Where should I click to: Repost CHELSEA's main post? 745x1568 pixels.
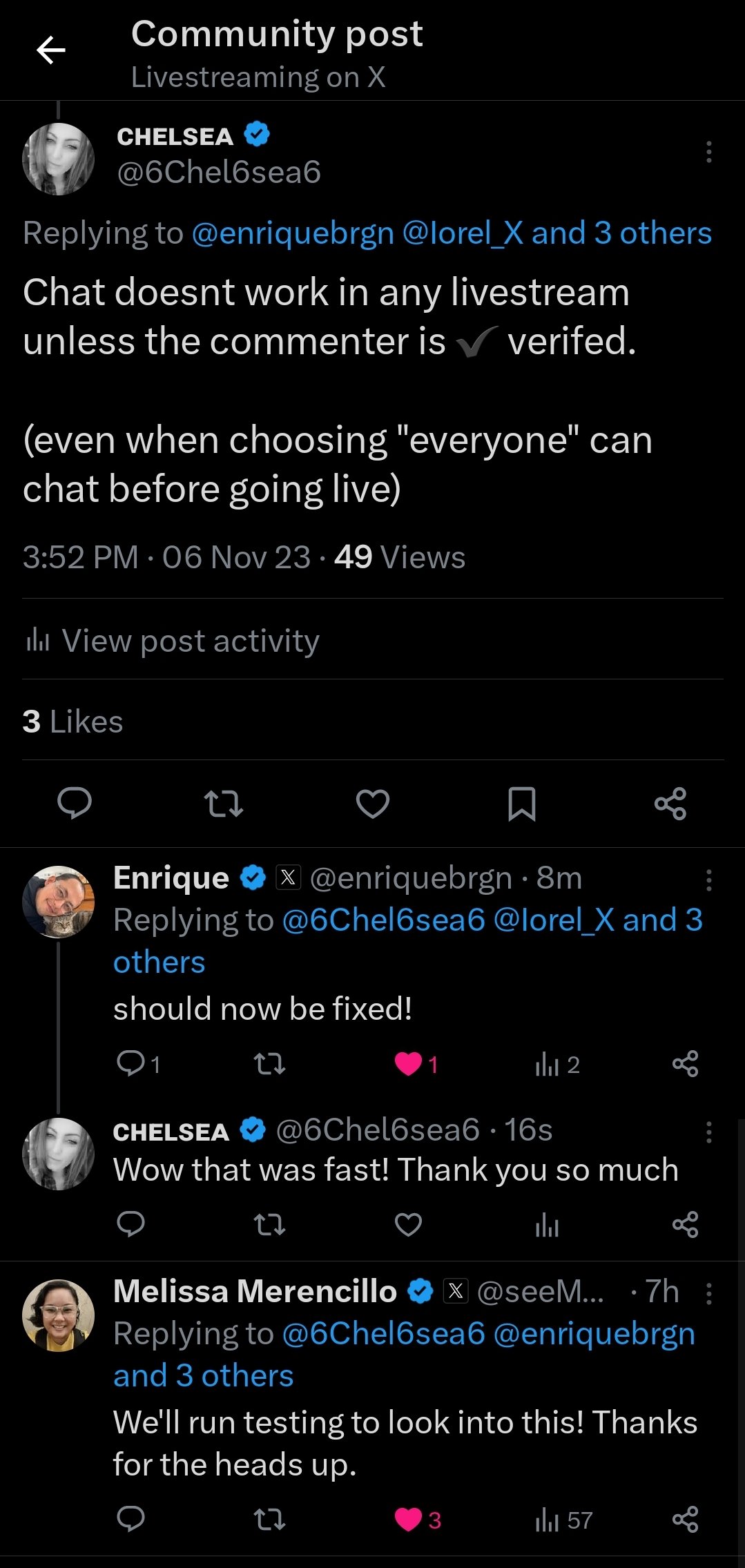pyautogui.click(x=224, y=804)
